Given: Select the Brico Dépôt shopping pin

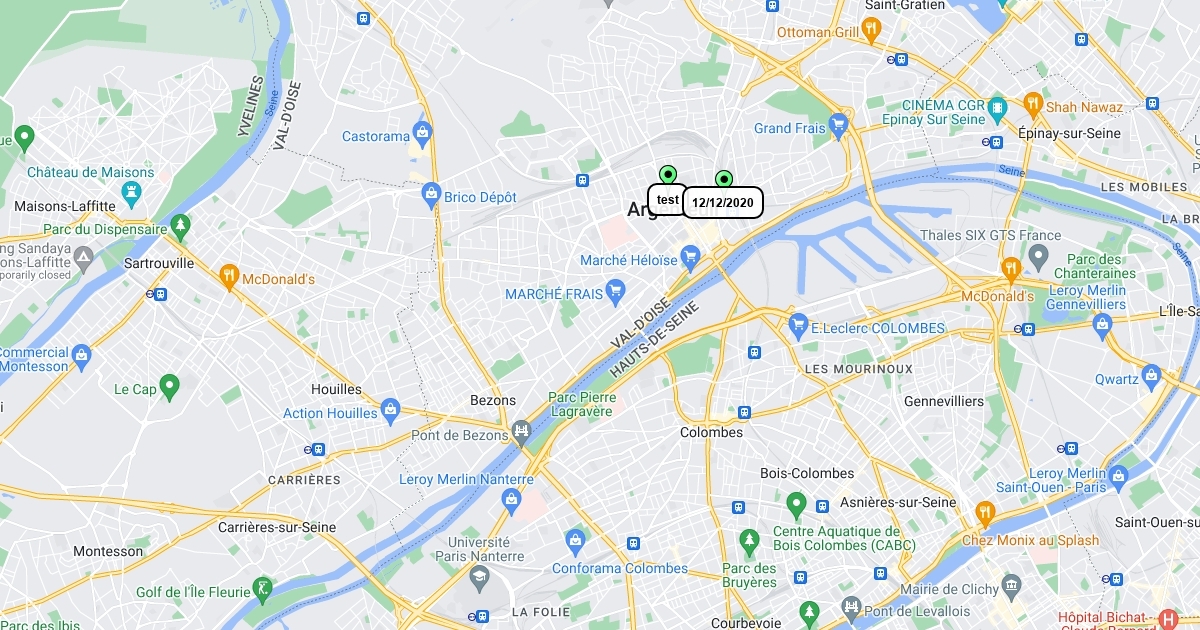Looking at the screenshot, I should point(431,193).
